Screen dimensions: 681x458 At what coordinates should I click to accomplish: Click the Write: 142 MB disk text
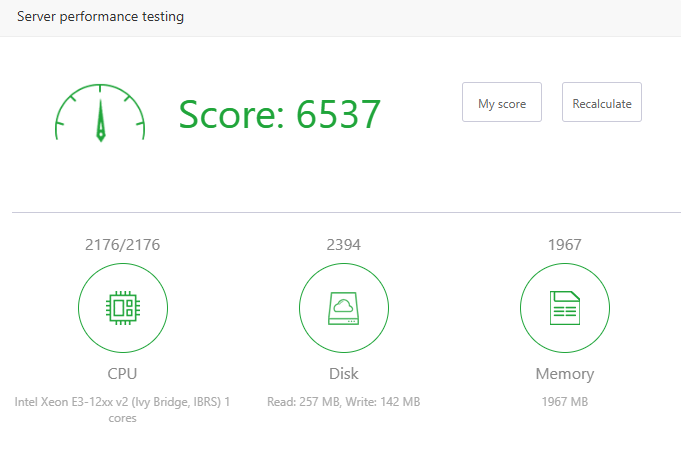coord(383,402)
